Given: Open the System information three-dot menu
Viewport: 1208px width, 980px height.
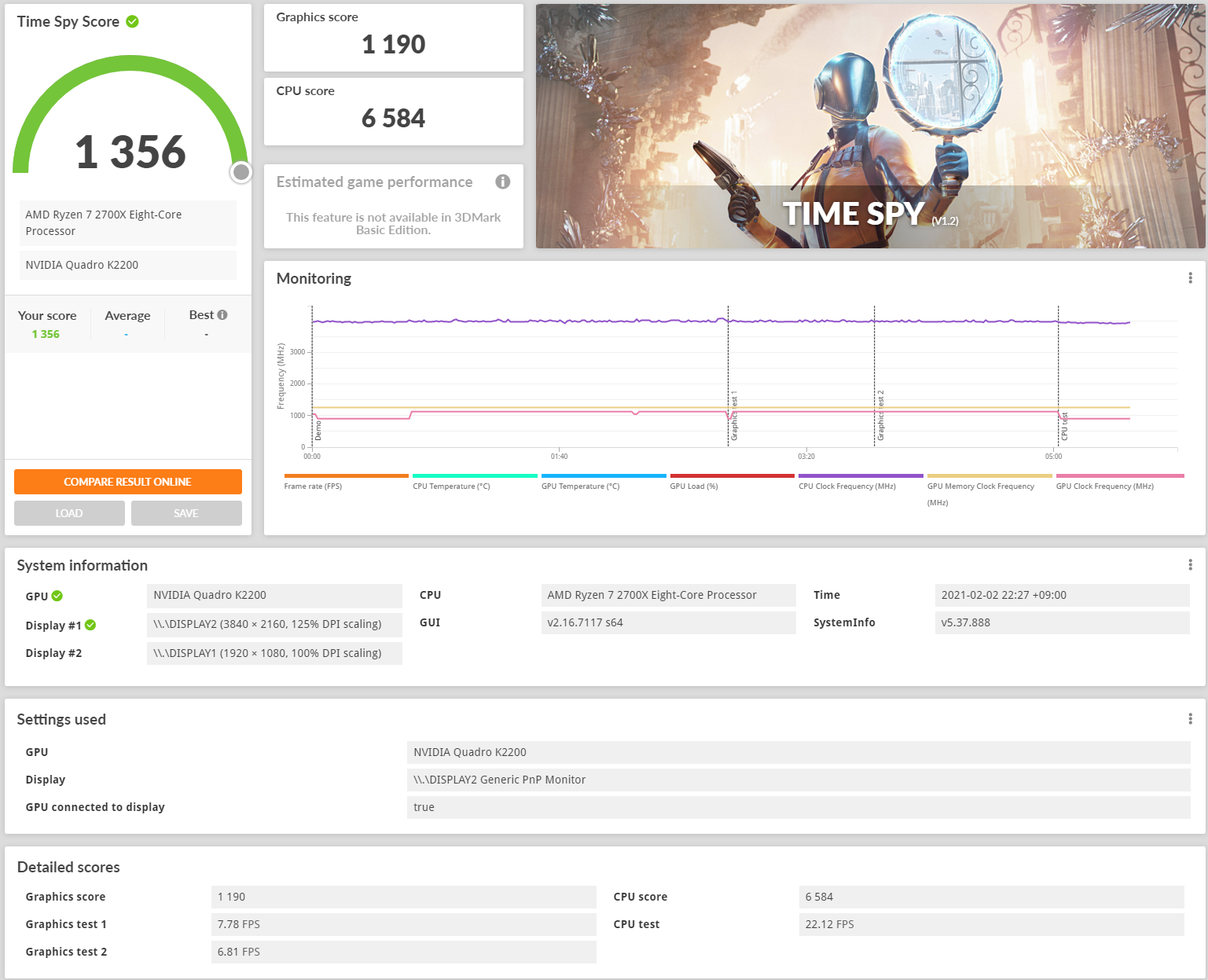Looking at the screenshot, I should [x=1190, y=565].
